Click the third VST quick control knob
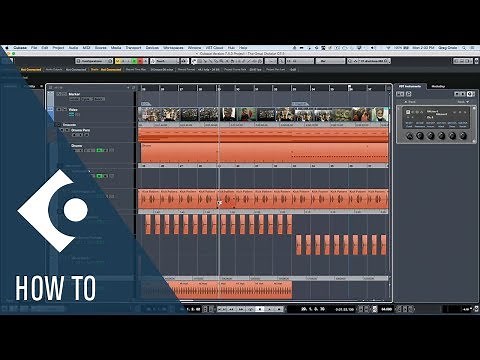Viewport: 480px width, 360px height. pos(431,136)
